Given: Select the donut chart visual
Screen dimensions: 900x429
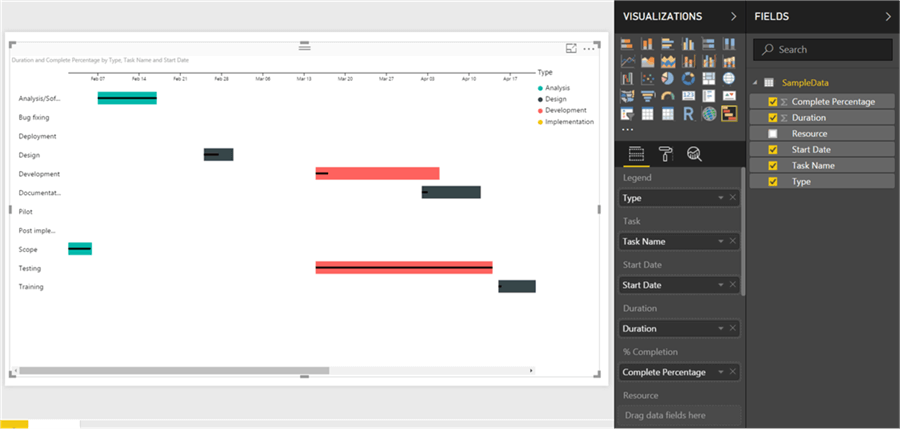Looking at the screenshot, I should coord(688,79).
